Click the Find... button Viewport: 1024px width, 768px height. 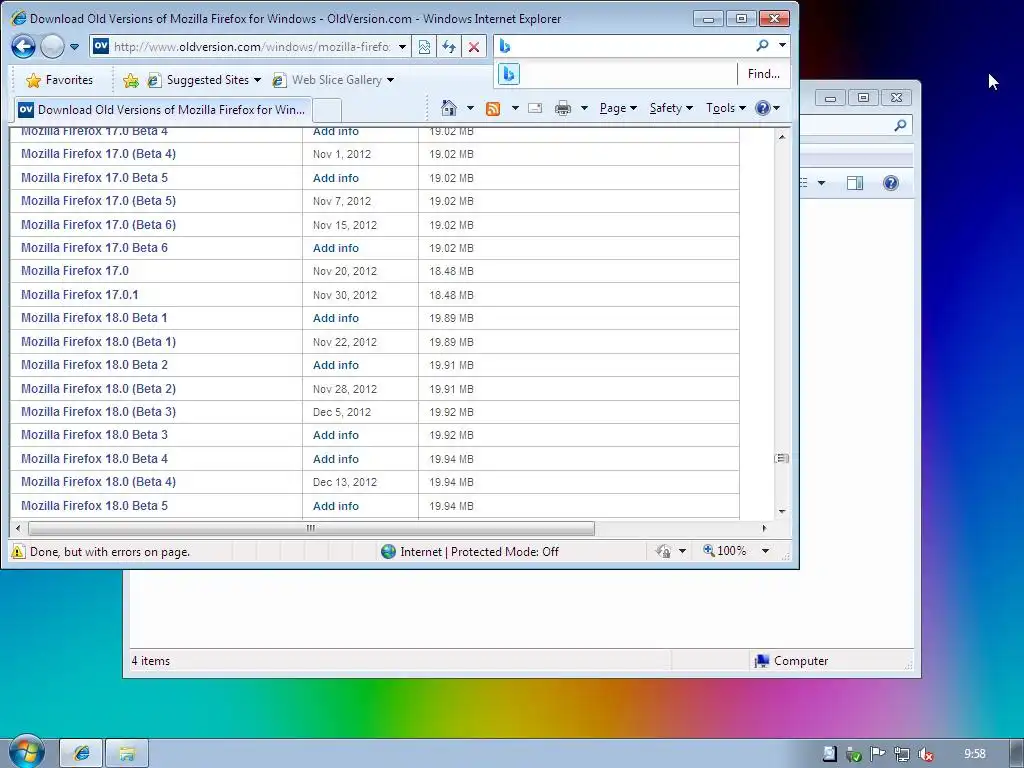coord(763,74)
